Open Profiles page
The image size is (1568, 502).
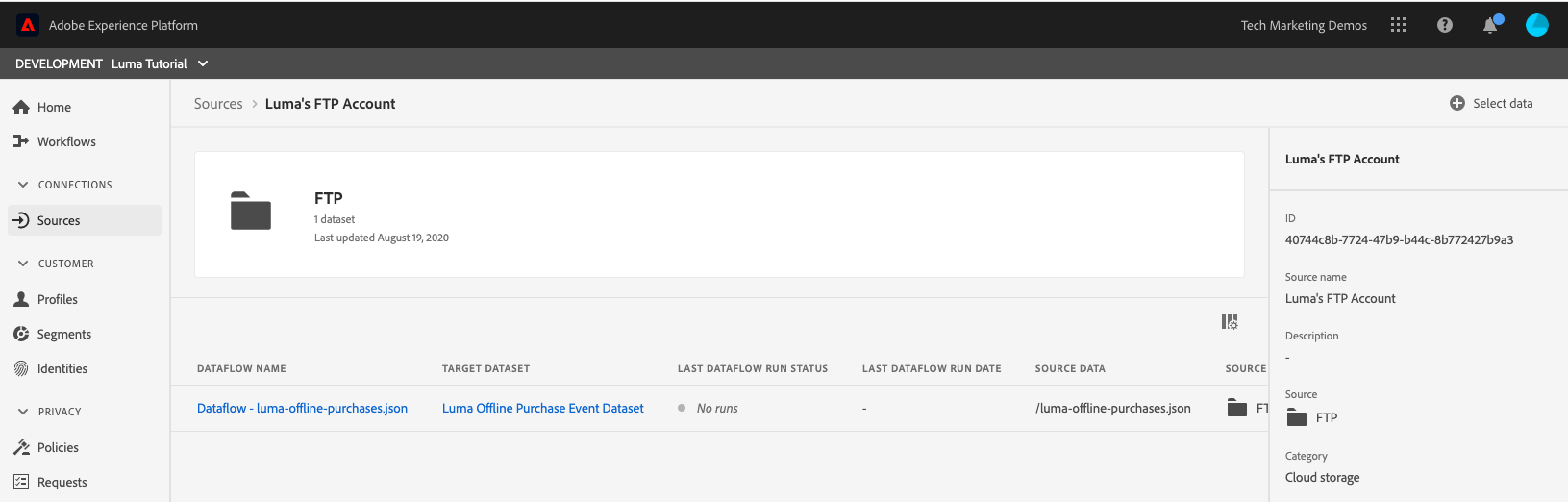coord(58,299)
